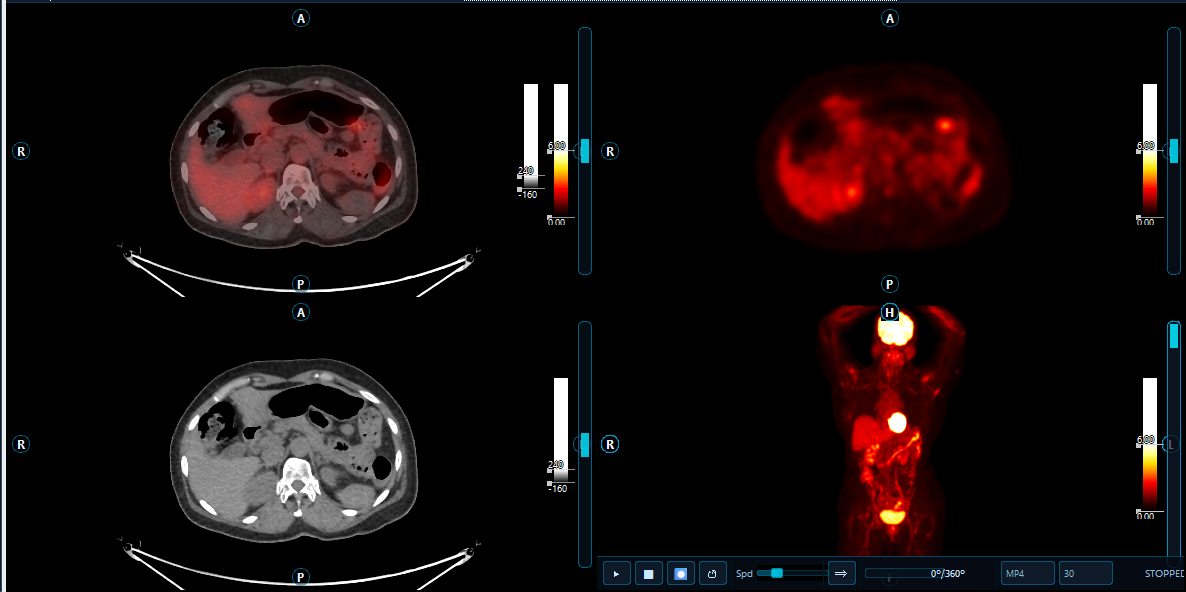Click the P marker below the fused view
Image resolution: width=1186 pixels, height=592 pixels.
pos(301,284)
